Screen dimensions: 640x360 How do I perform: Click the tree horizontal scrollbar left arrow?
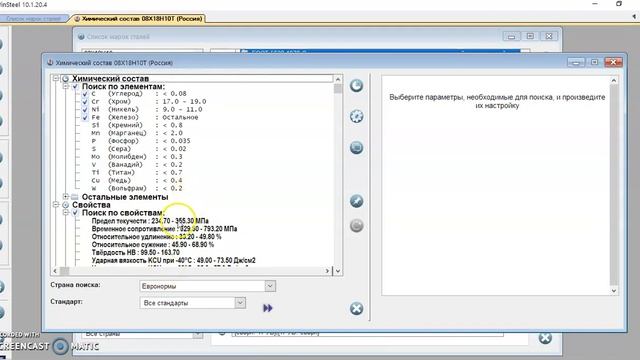tap(56, 271)
